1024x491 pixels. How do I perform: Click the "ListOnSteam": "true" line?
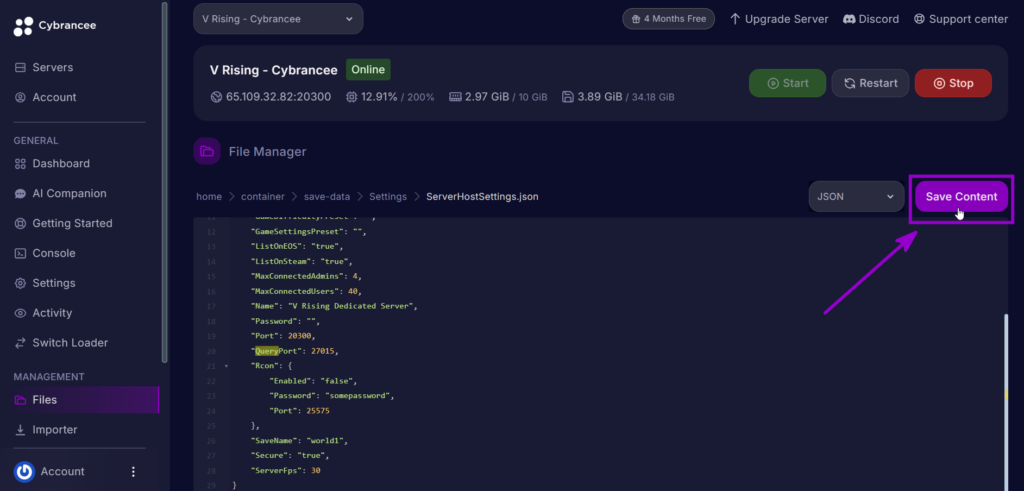[302, 262]
